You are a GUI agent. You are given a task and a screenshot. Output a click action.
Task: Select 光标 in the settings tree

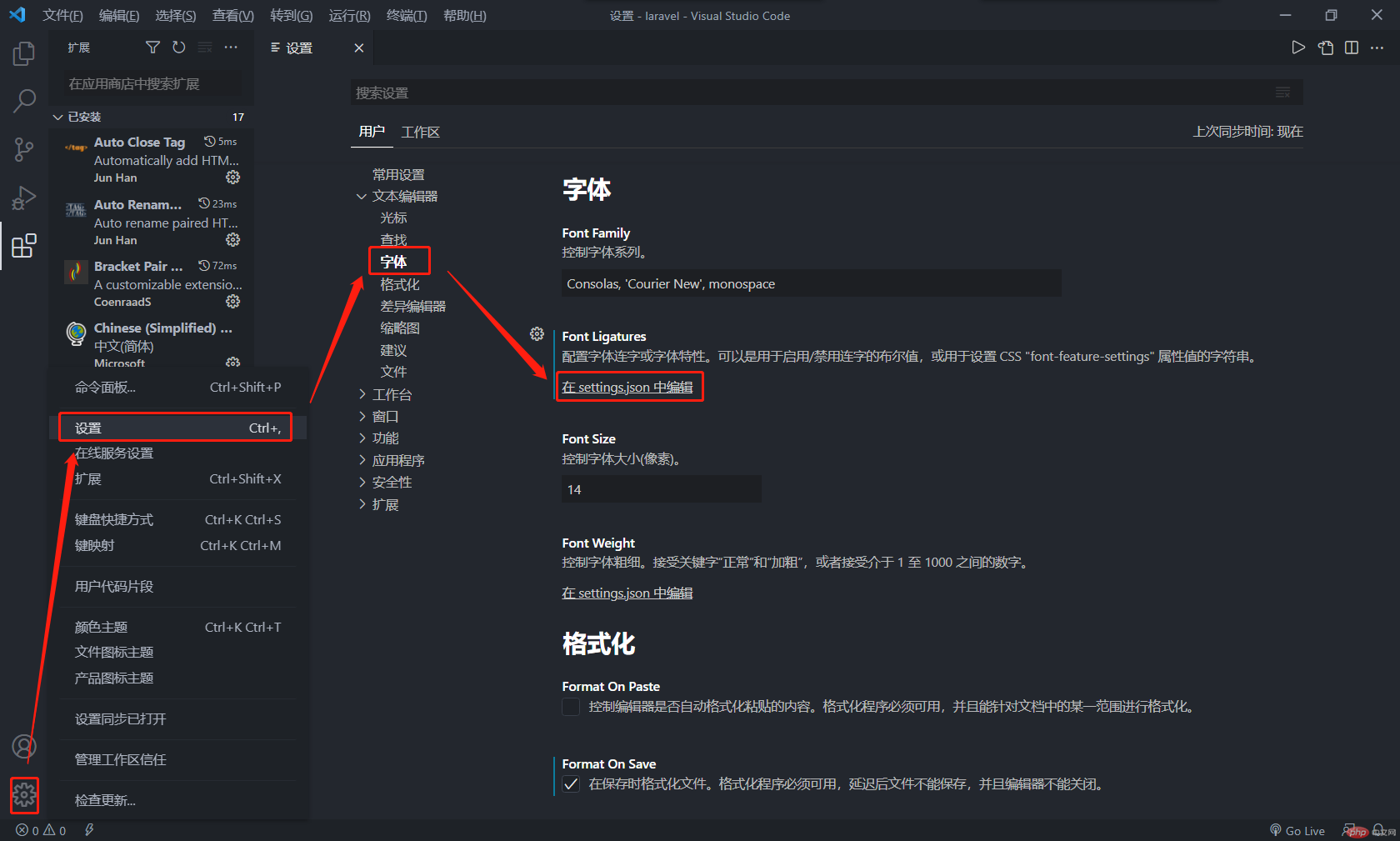(393, 218)
